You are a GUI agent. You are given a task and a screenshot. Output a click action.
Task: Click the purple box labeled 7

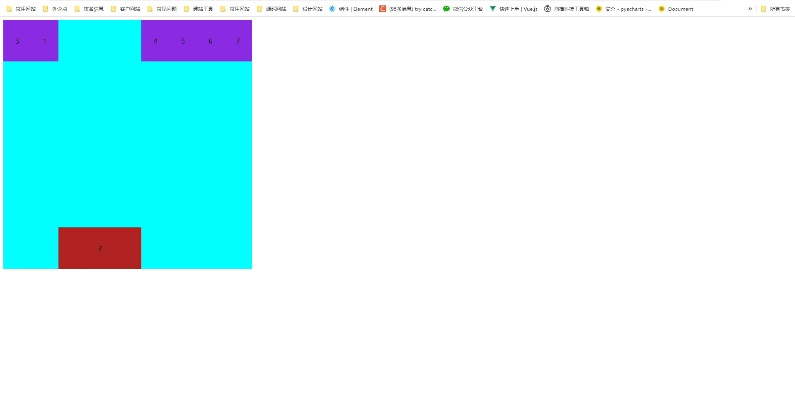click(x=238, y=41)
